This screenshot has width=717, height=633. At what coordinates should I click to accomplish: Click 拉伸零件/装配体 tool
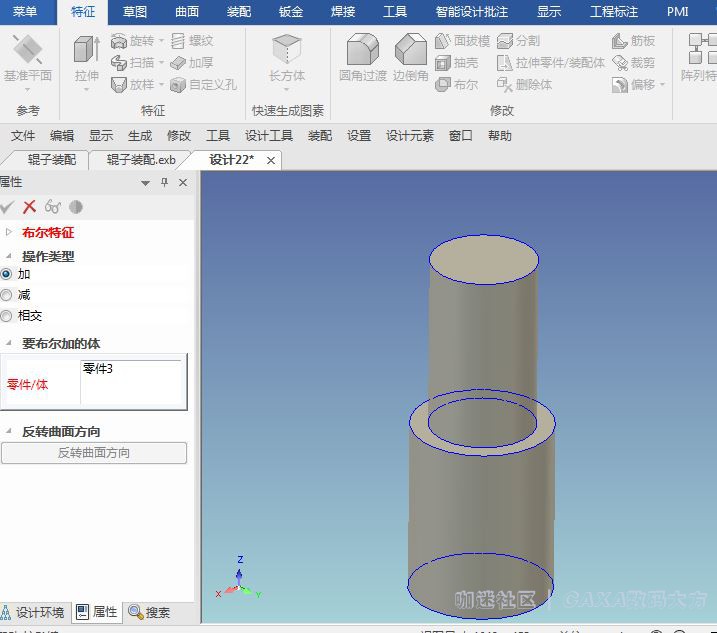click(x=551, y=63)
